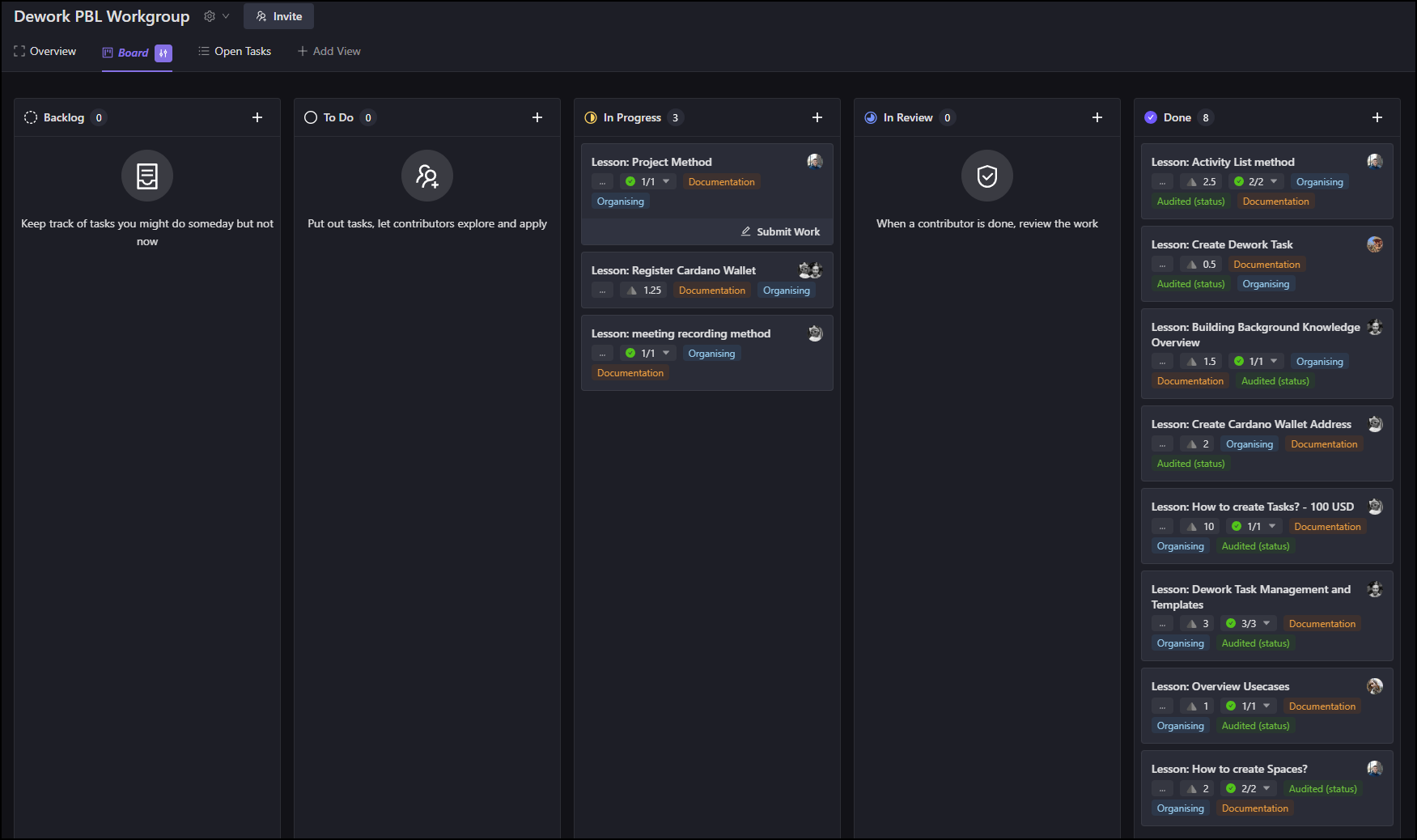Screen dimensions: 1417x840
Task: Open the Board view filter icon
Action: (163, 53)
